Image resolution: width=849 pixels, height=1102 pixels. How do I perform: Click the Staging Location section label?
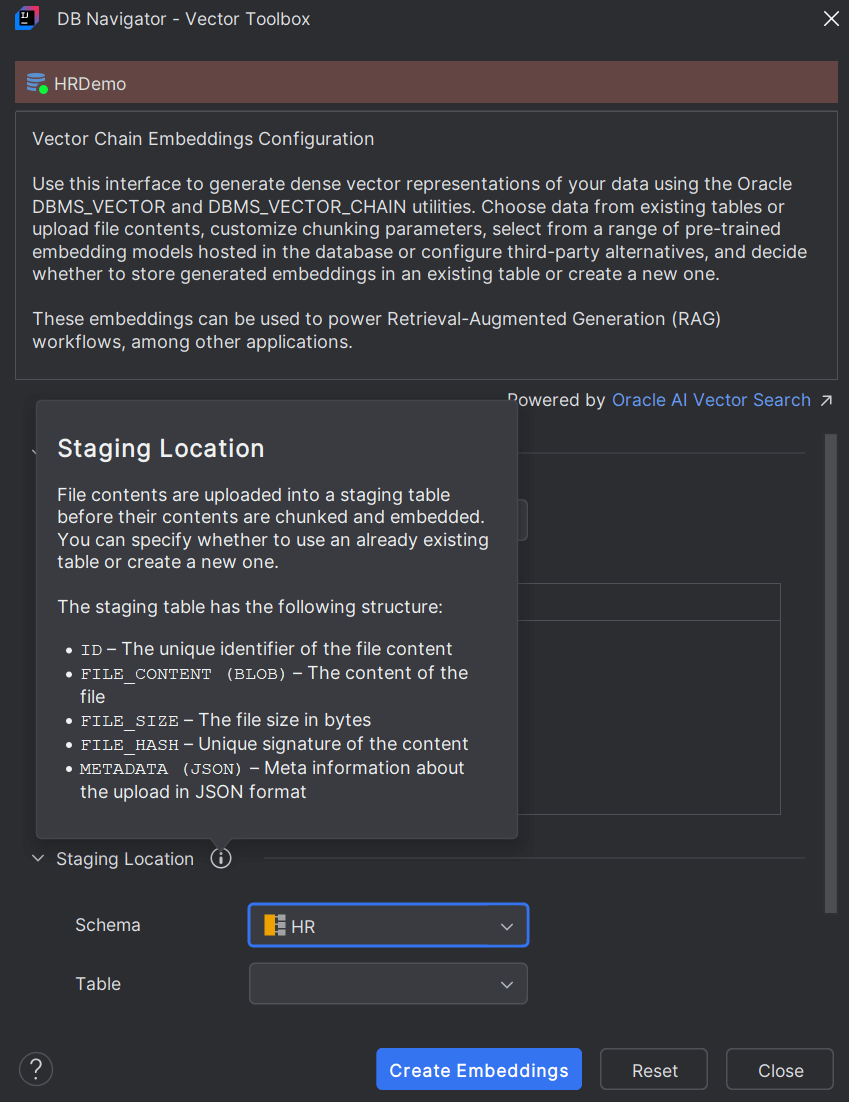[x=125, y=859]
